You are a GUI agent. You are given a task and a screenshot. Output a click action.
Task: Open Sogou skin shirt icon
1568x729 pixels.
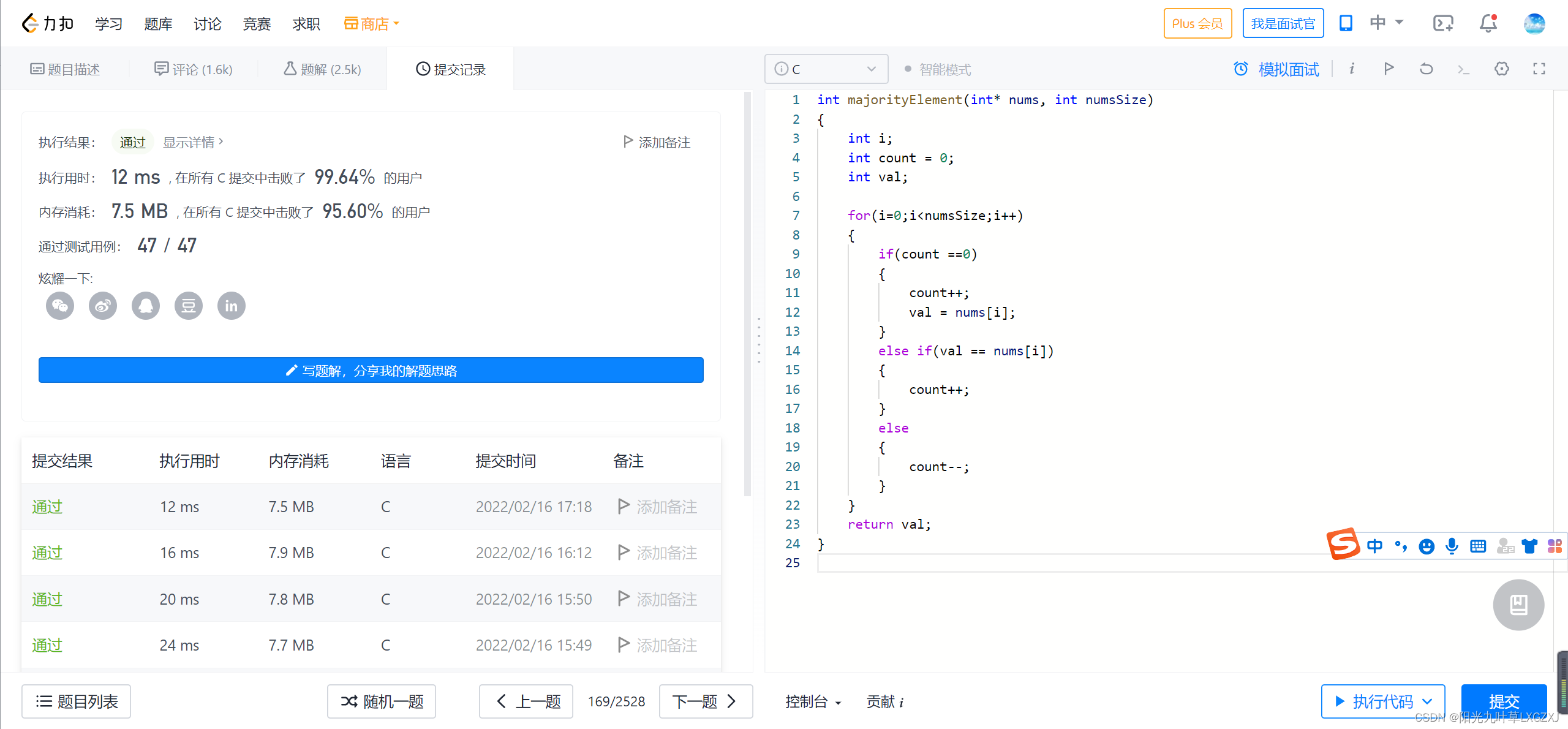pos(1529,546)
